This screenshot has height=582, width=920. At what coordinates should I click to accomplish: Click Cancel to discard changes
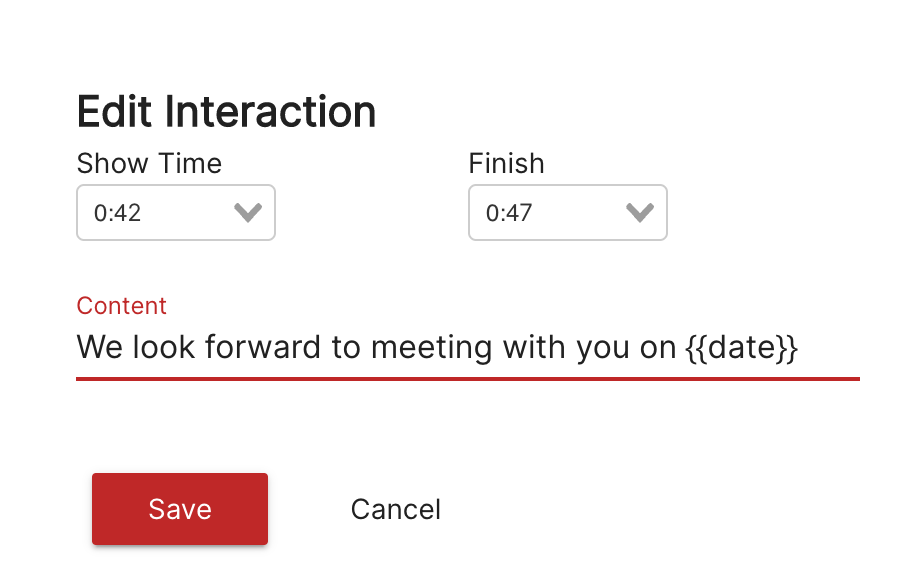[x=395, y=509]
